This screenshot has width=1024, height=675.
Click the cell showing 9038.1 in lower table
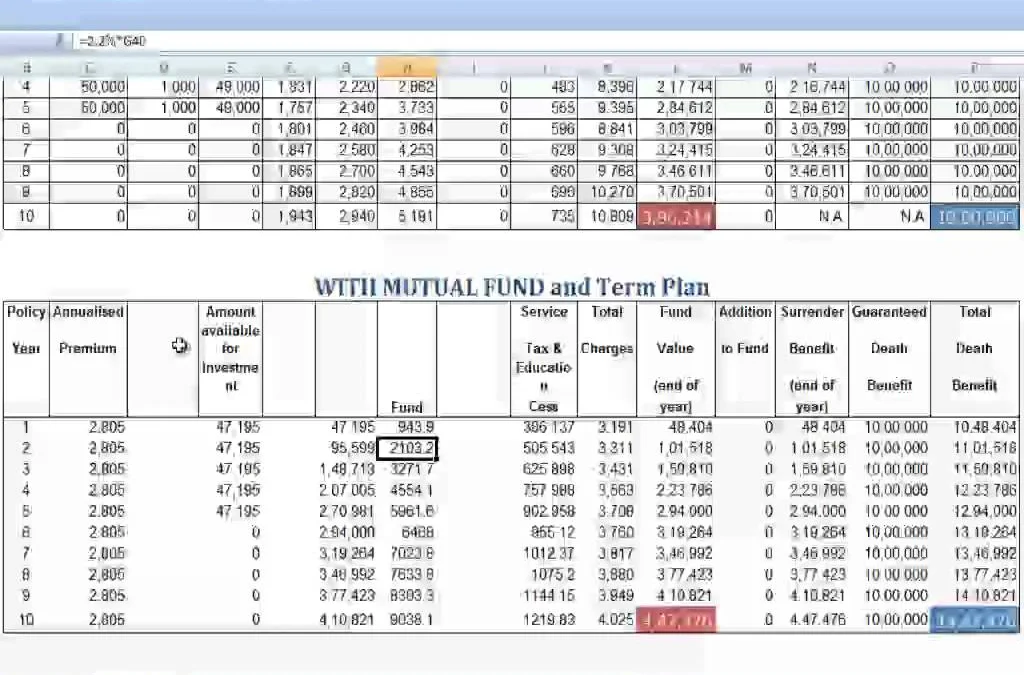(x=406, y=620)
